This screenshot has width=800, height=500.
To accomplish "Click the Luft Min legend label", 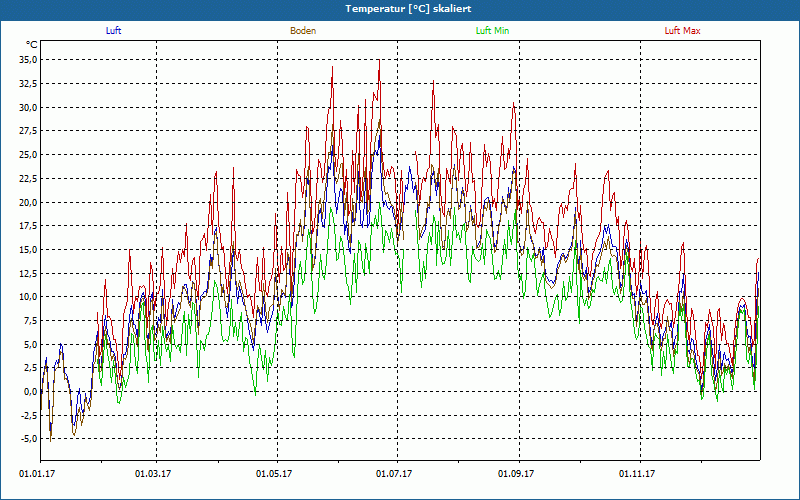I will coord(492,31).
